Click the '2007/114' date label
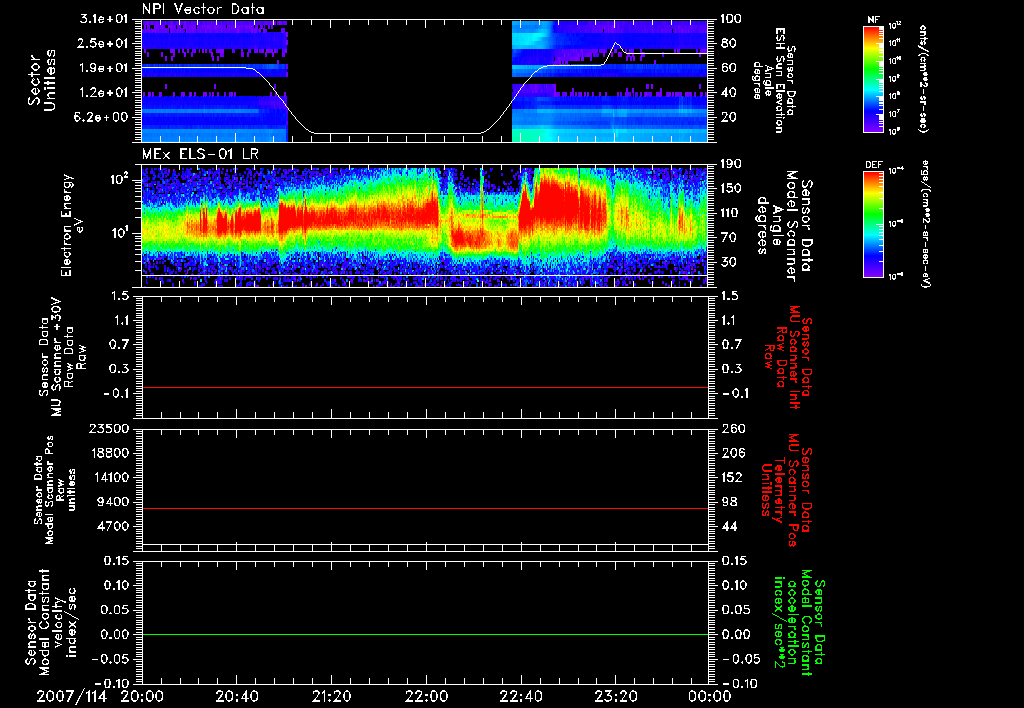1024x708 pixels. click(x=71, y=696)
